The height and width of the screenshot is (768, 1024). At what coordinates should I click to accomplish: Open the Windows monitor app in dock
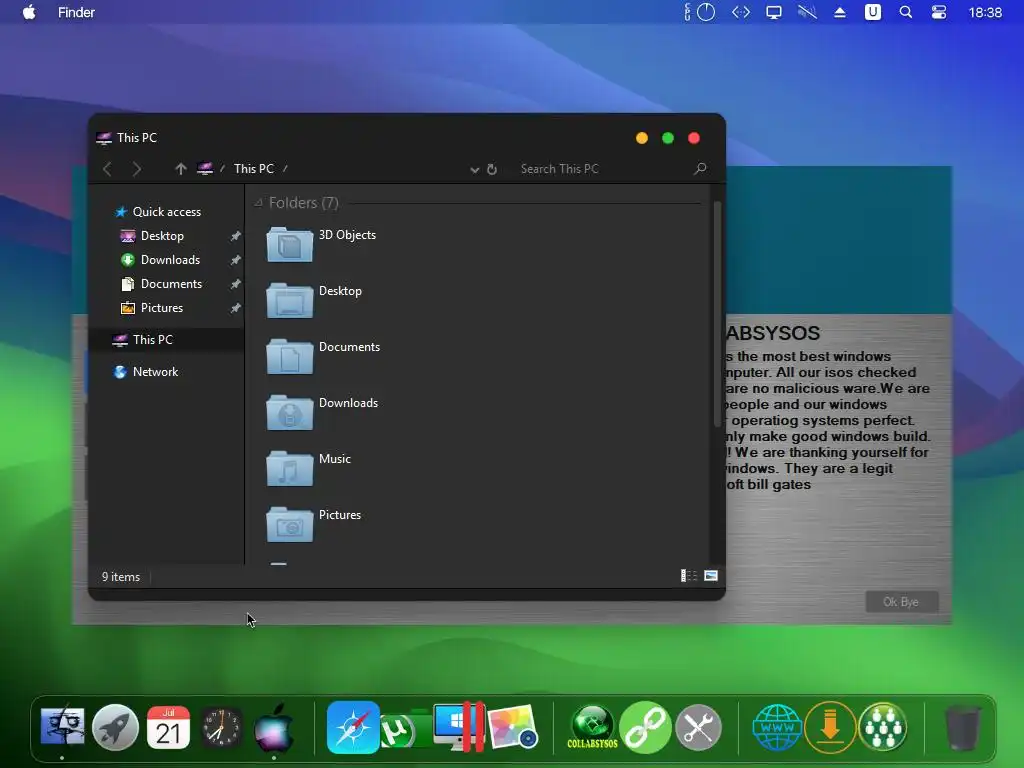(x=458, y=727)
